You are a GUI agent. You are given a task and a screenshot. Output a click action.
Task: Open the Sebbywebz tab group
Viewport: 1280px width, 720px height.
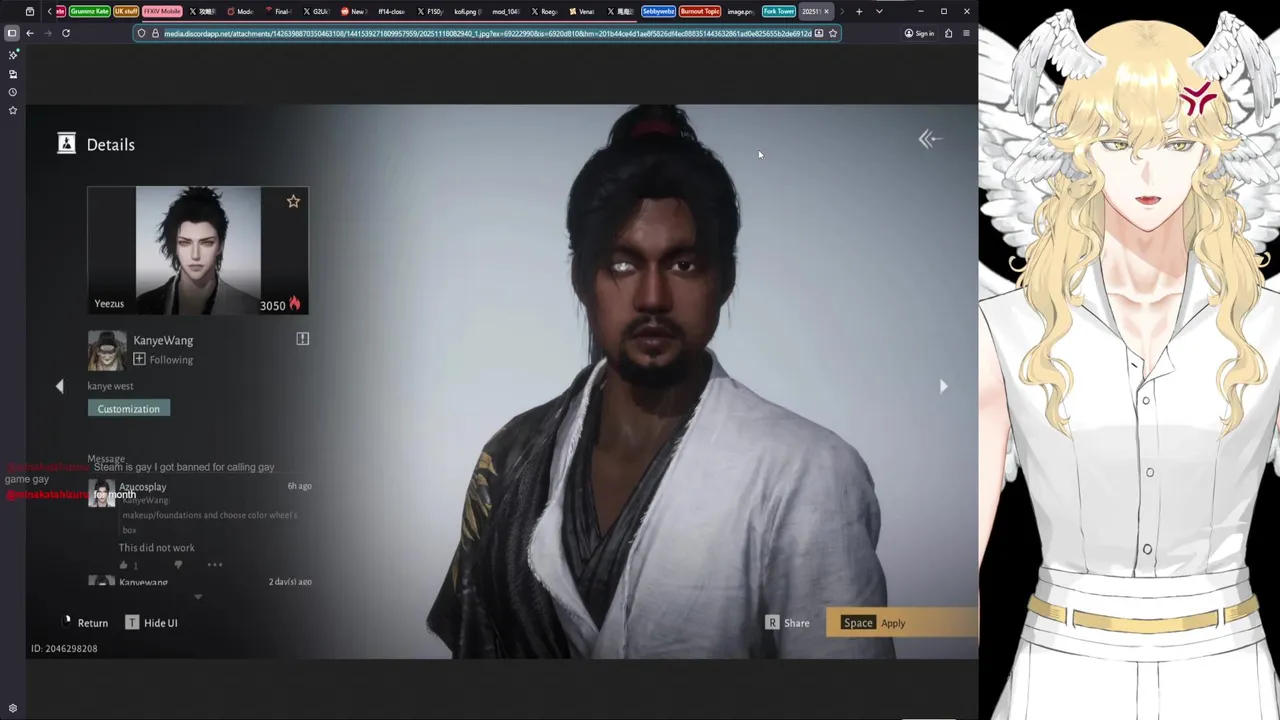pos(658,12)
